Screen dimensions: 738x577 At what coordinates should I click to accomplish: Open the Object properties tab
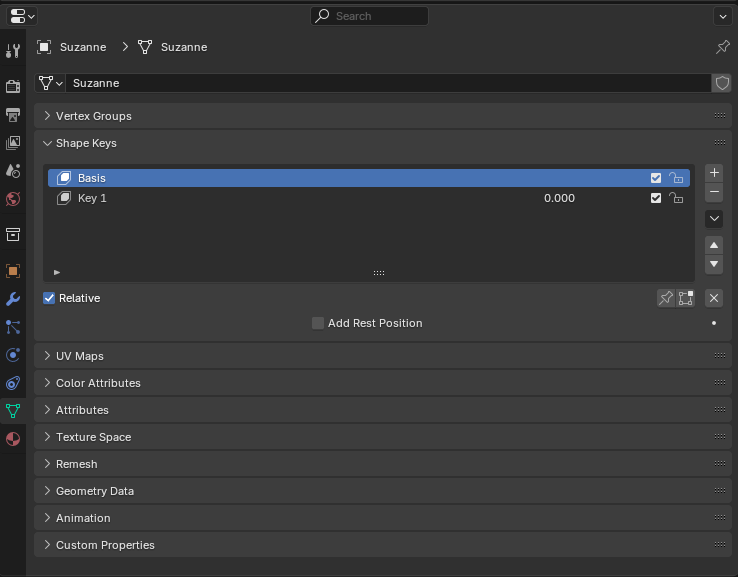pyautogui.click(x=13, y=271)
